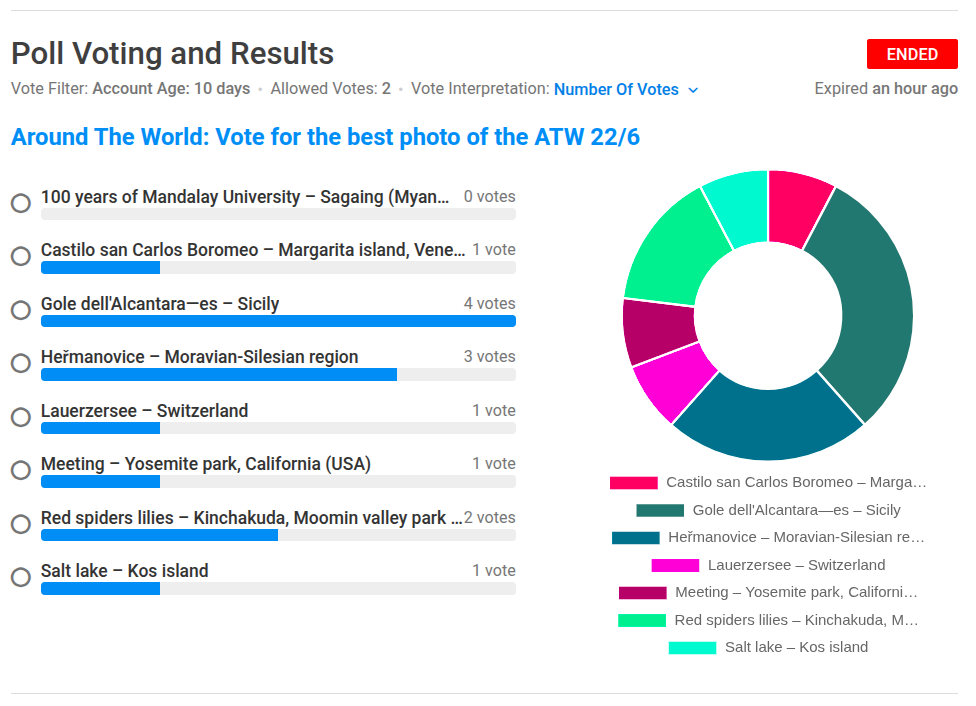The width and height of the screenshot is (976, 706).
Task: Choose the Castilo san Carlos Boromeo option
Action: click(20, 256)
